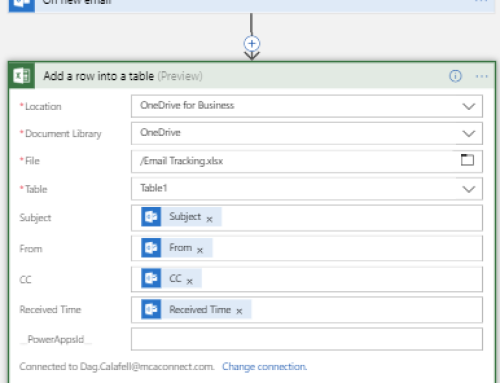Viewport: 500px width, 383px height.
Task: Select the OneDrive for Business value
Action: click(x=187, y=105)
